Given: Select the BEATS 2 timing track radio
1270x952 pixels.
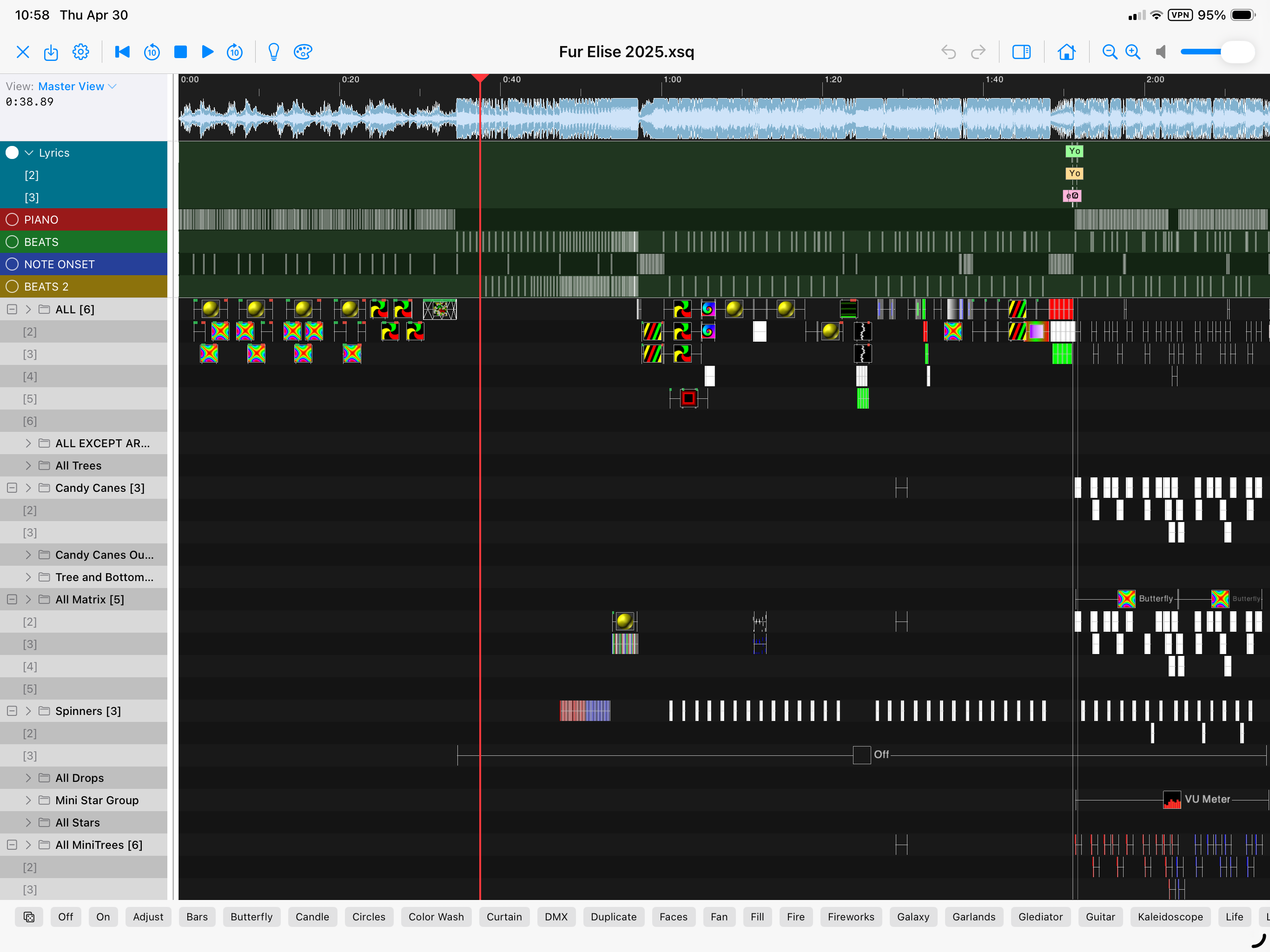Looking at the screenshot, I should pyautogui.click(x=12, y=287).
